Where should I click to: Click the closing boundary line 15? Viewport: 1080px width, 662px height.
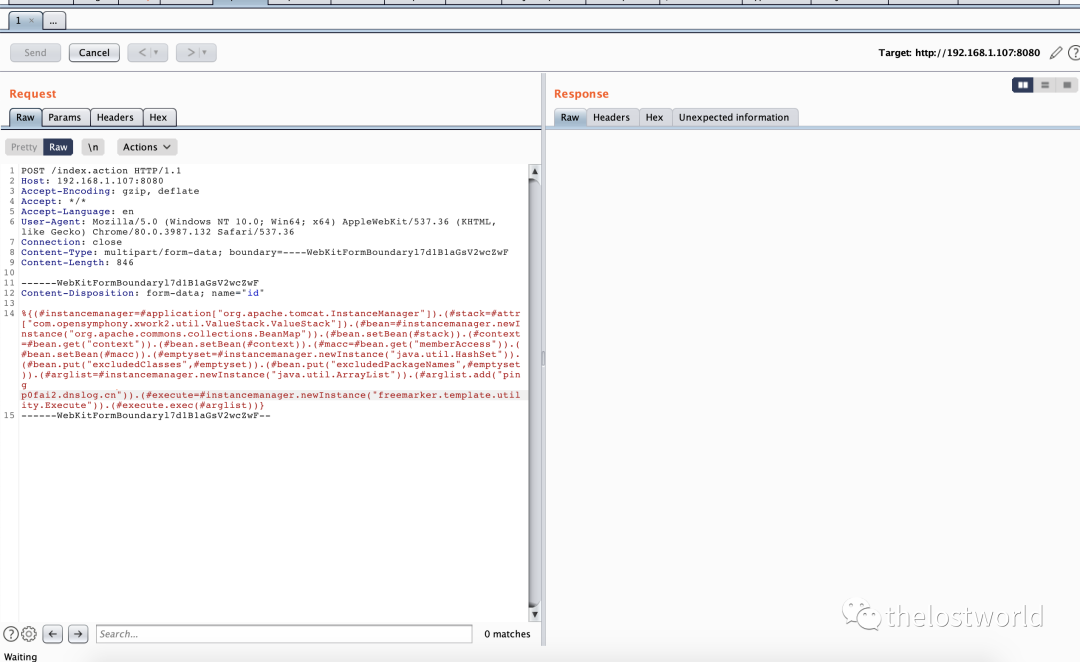pyautogui.click(x=145, y=415)
